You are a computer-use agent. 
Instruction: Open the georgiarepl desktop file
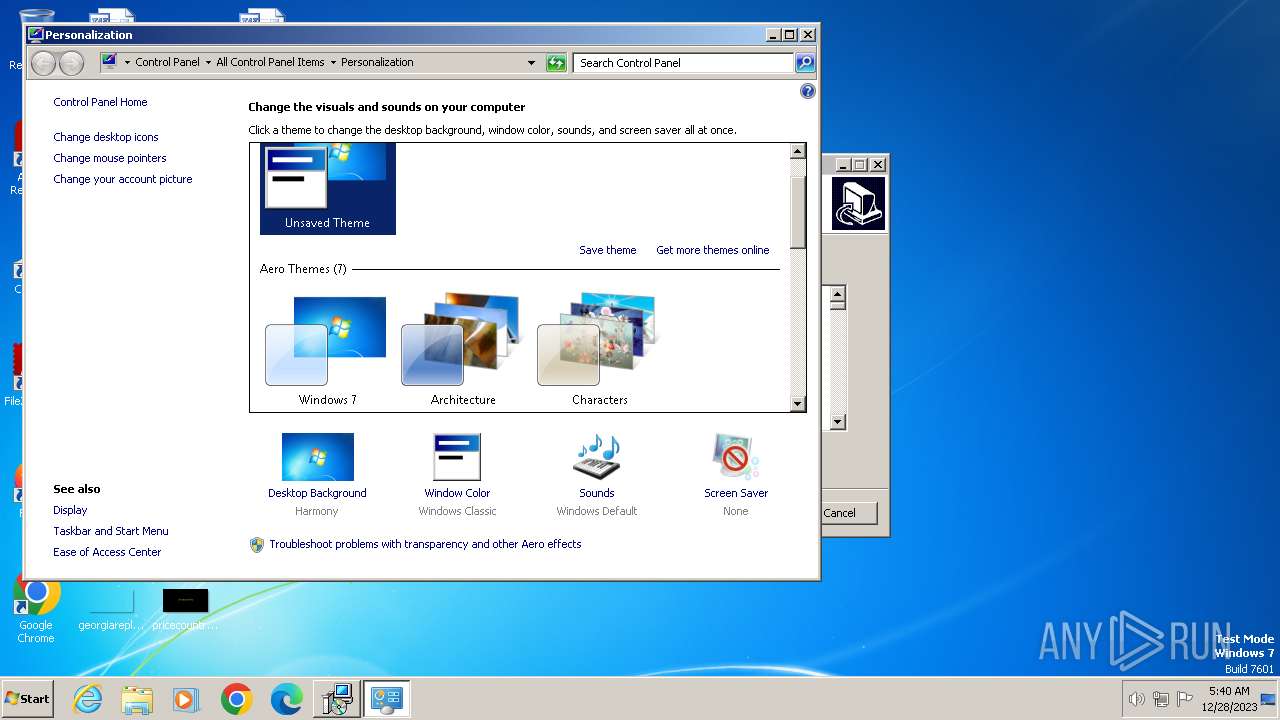point(112,610)
